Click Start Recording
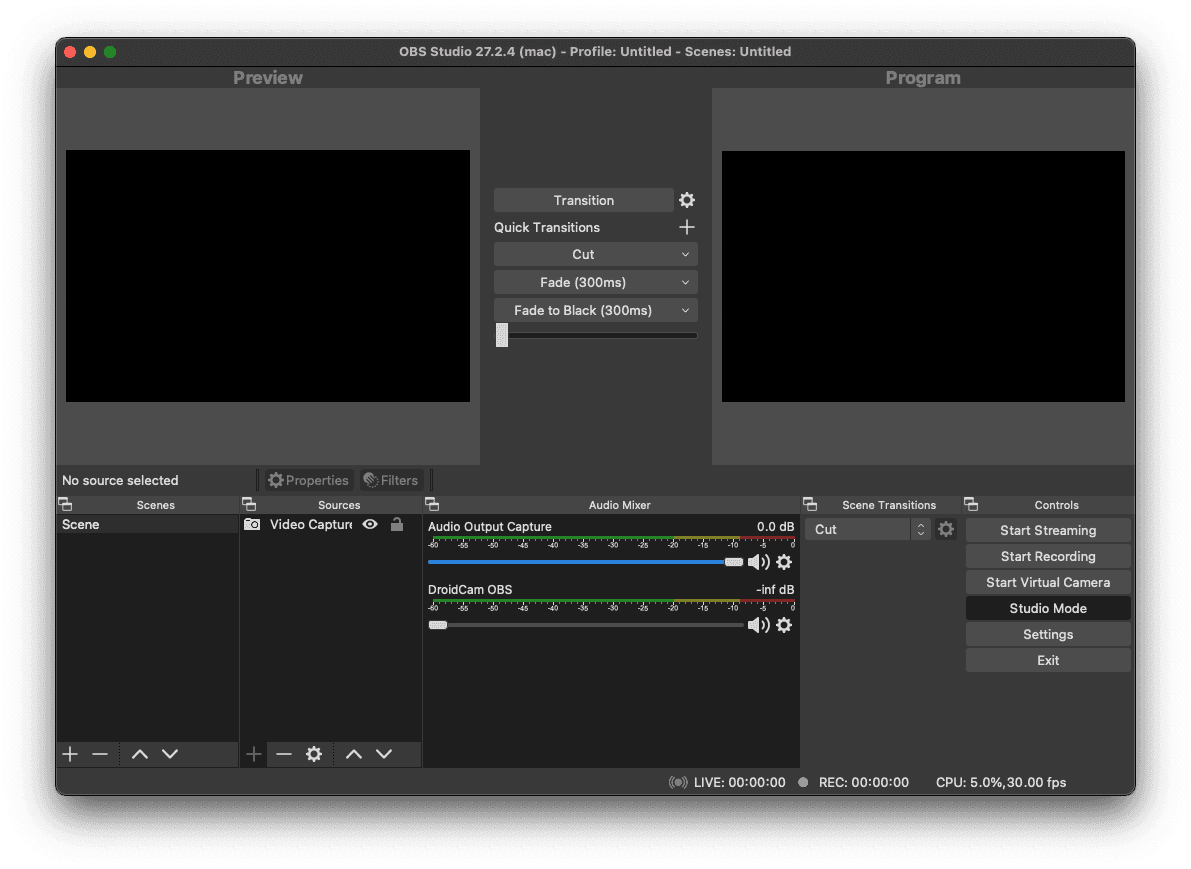The width and height of the screenshot is (1191, 869). [1048, 556]
